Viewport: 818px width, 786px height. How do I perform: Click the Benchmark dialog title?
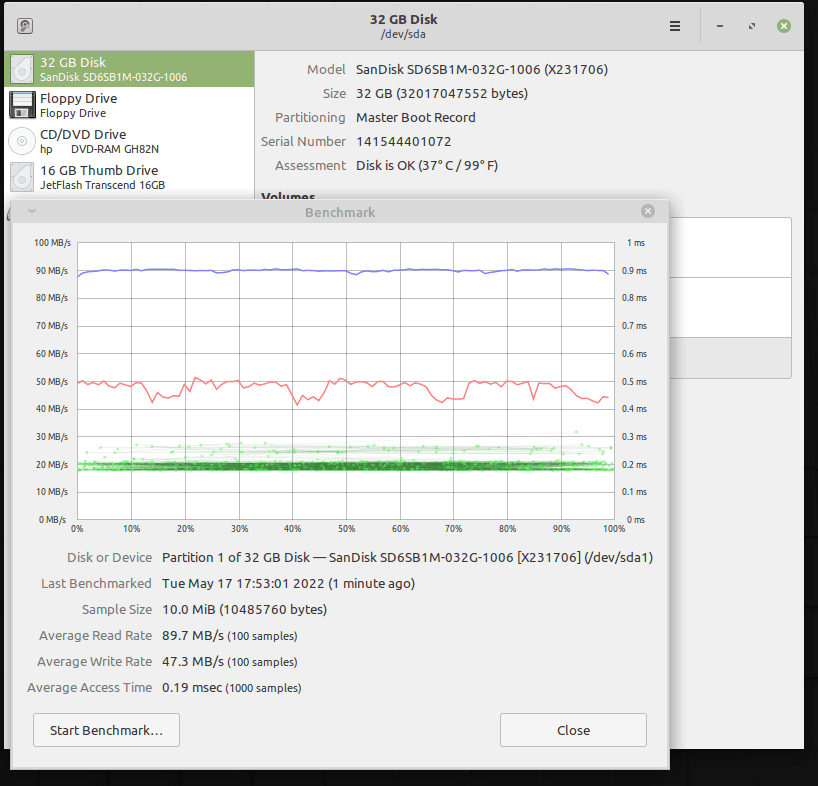340,212
